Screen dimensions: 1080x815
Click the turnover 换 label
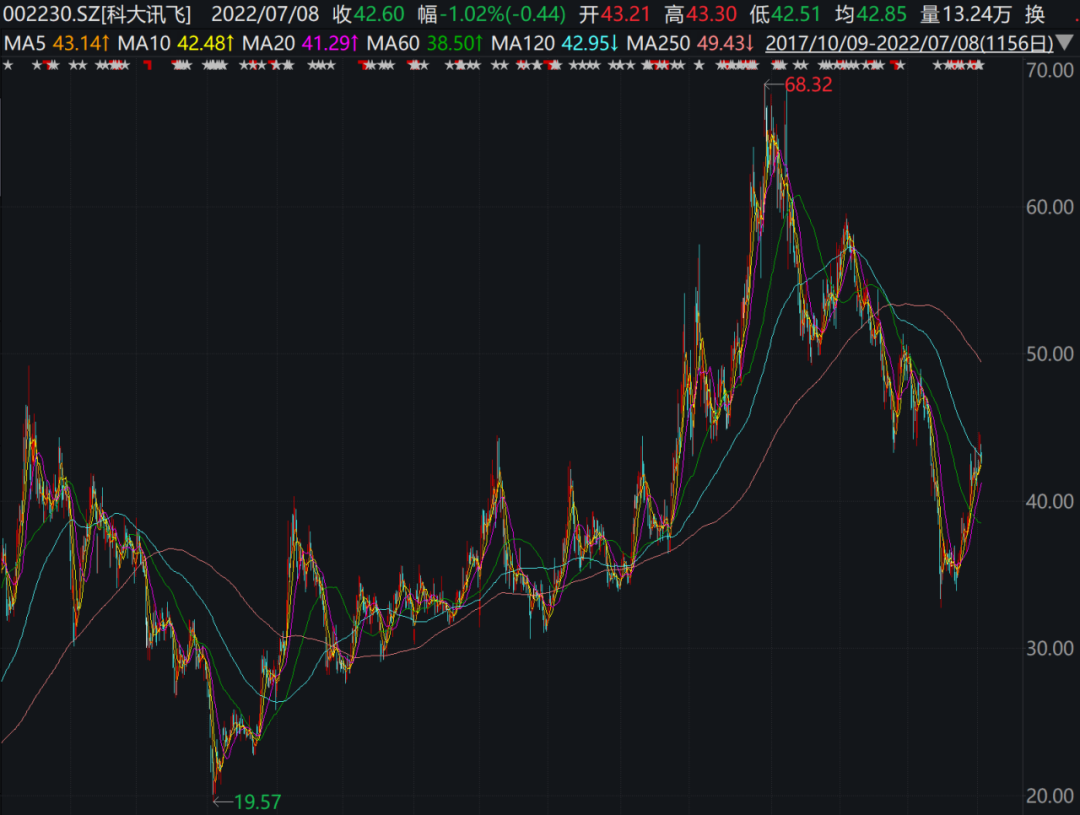click(1035, 15)
